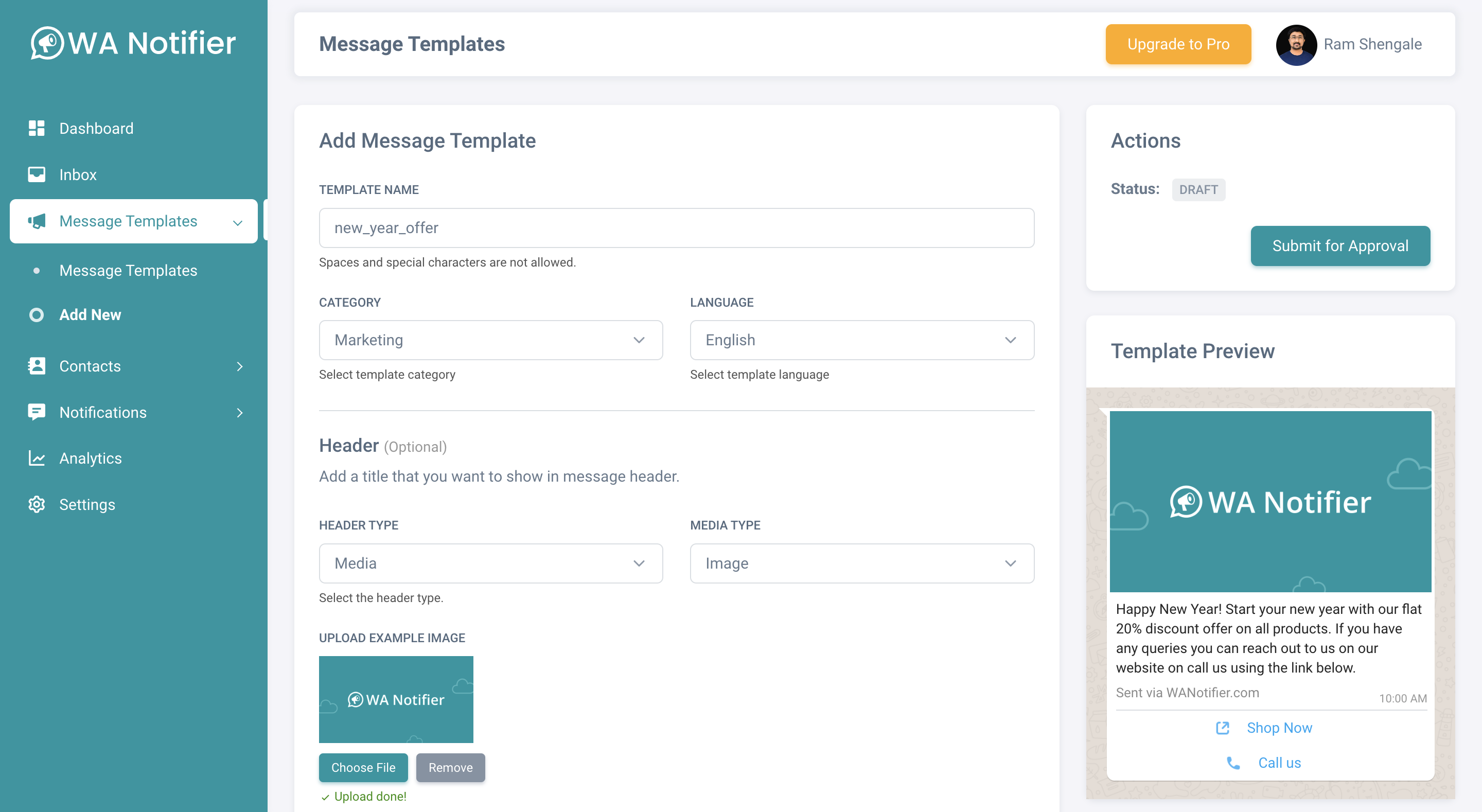Click the Dashboard grid icon
Screen dimensions: 1482x812
coord(36,128)
